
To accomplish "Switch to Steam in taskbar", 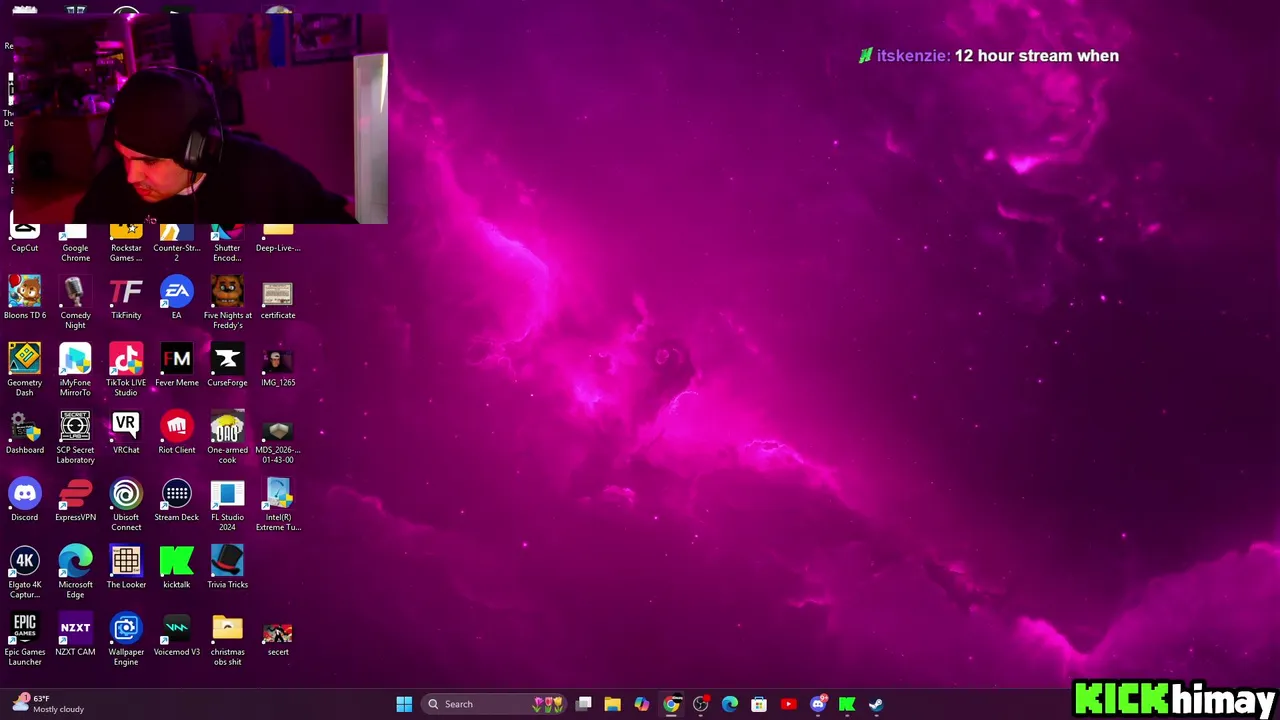I will [x=876, y=704].
